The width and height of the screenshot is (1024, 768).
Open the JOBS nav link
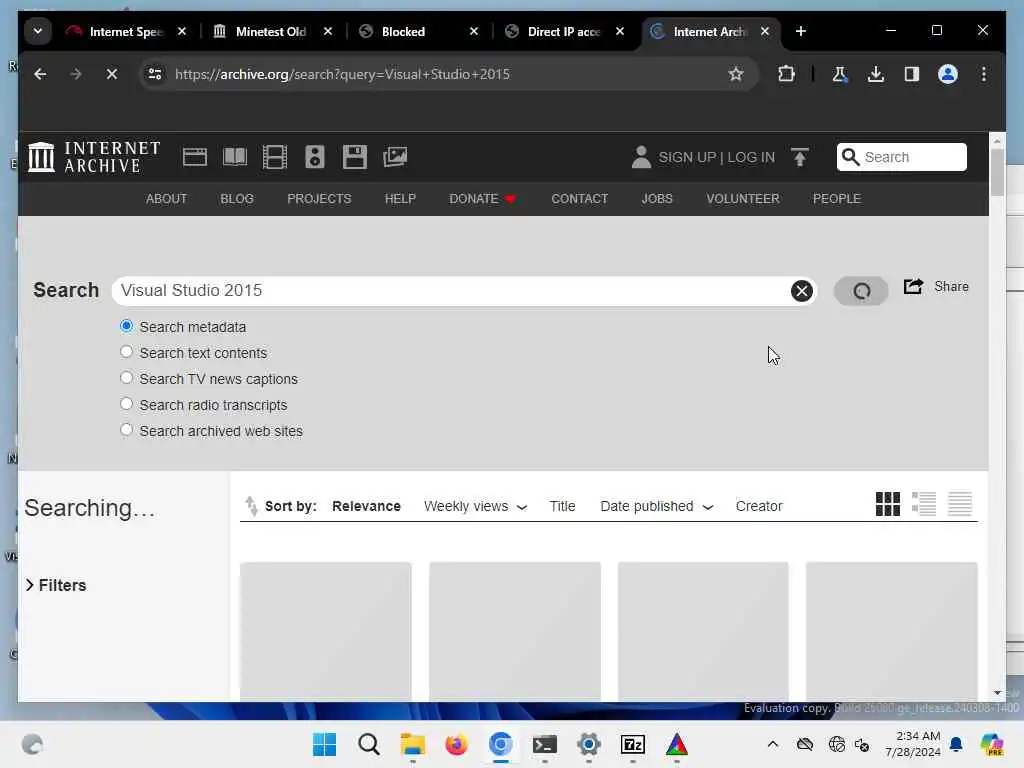656,199
